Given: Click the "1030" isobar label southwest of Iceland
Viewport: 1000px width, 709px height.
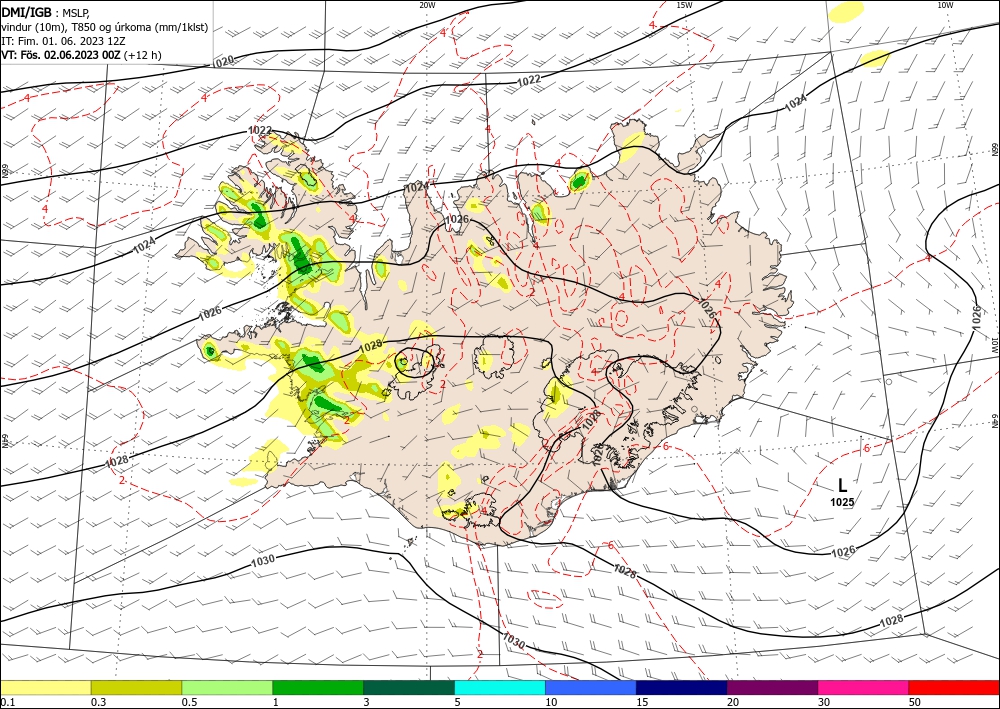Looking at the screenshot, I should coord(263,560).
